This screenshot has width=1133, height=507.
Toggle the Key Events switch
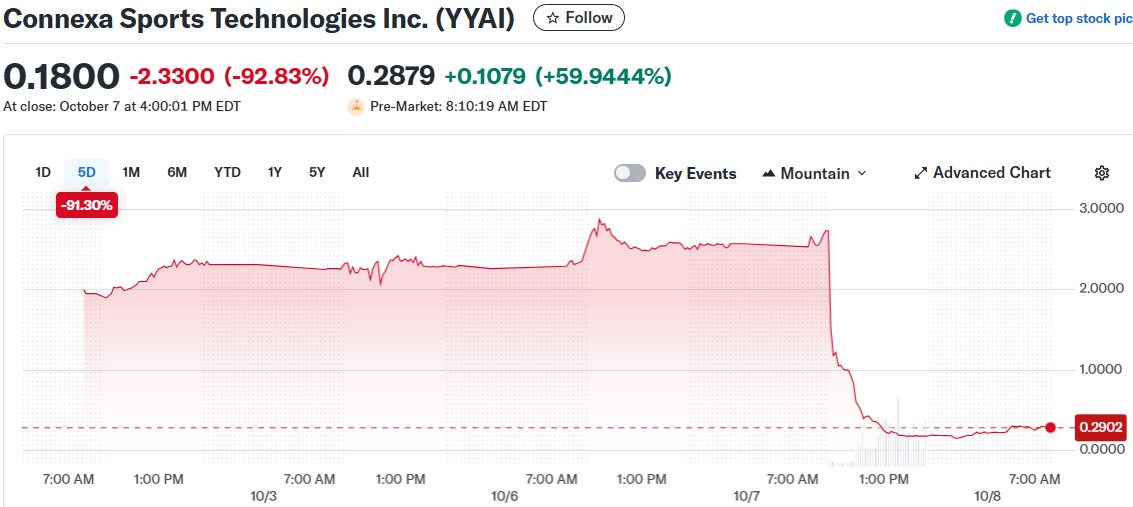630,173
